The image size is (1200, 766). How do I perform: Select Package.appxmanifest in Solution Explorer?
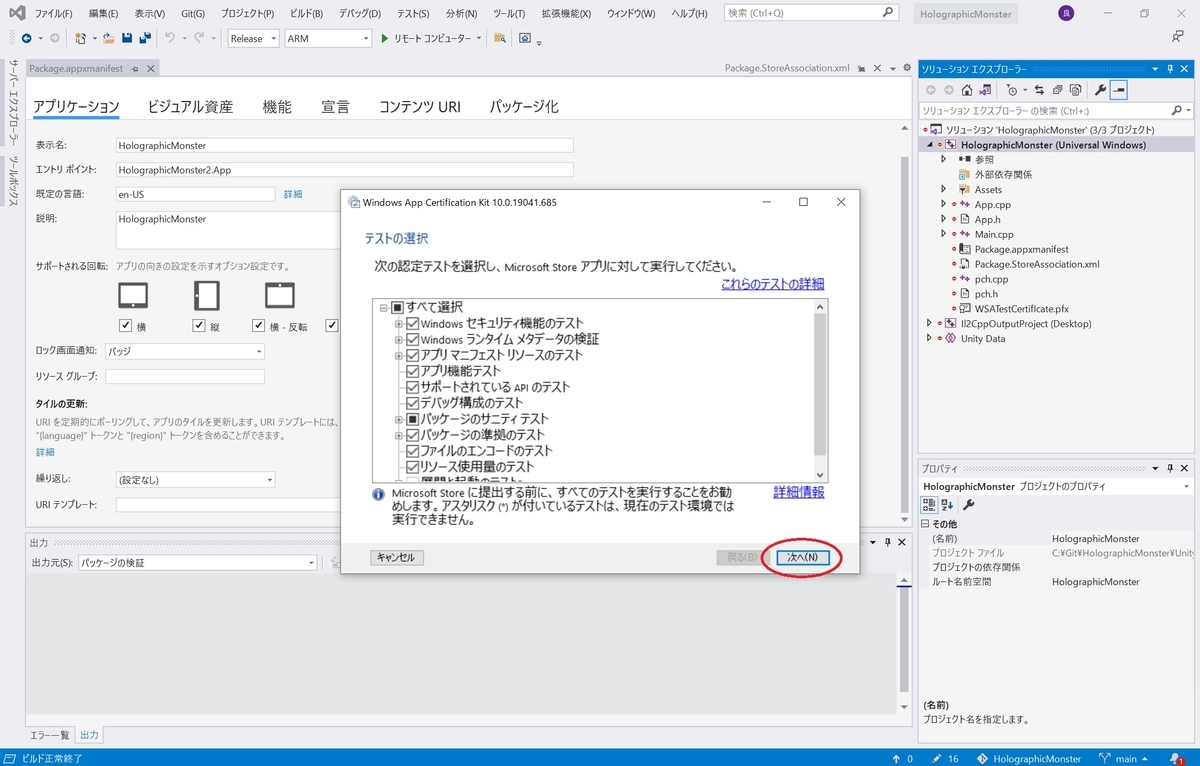pyautogui.click(x=1021, y=249)
